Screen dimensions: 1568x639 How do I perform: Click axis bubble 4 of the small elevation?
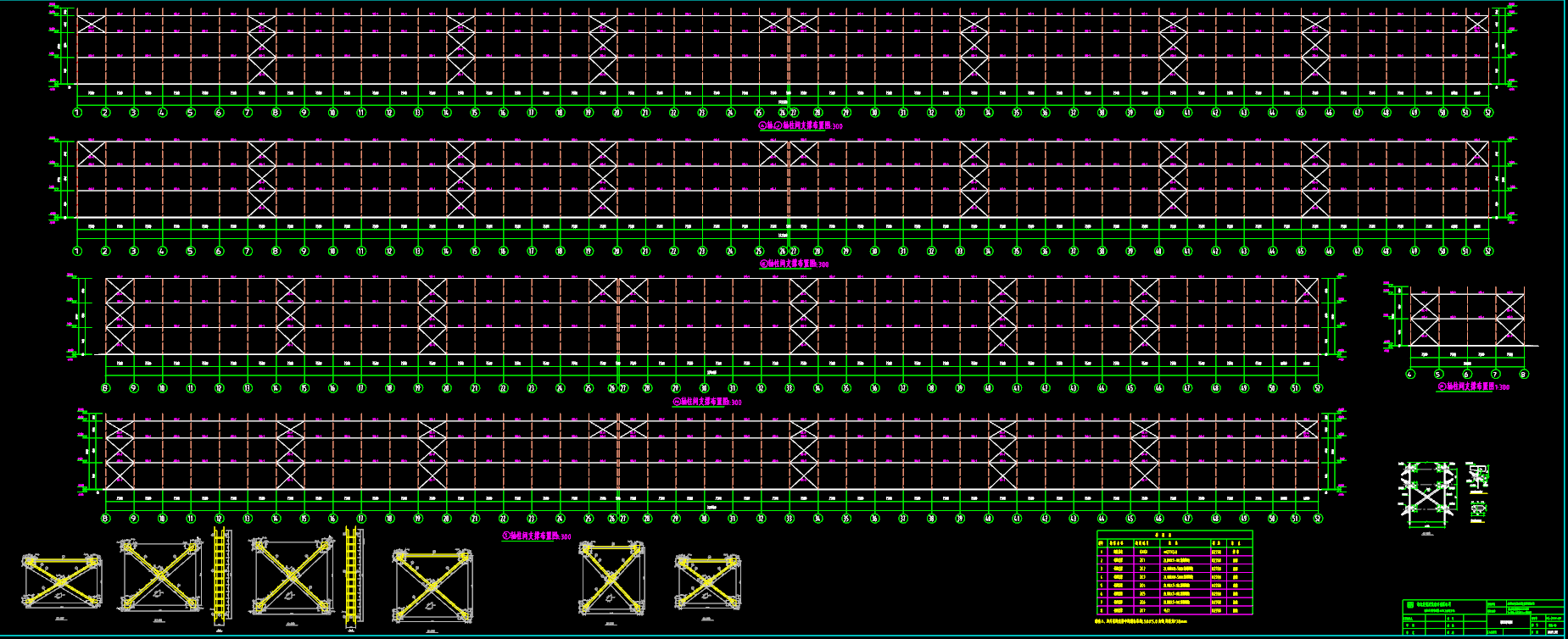1411,374
